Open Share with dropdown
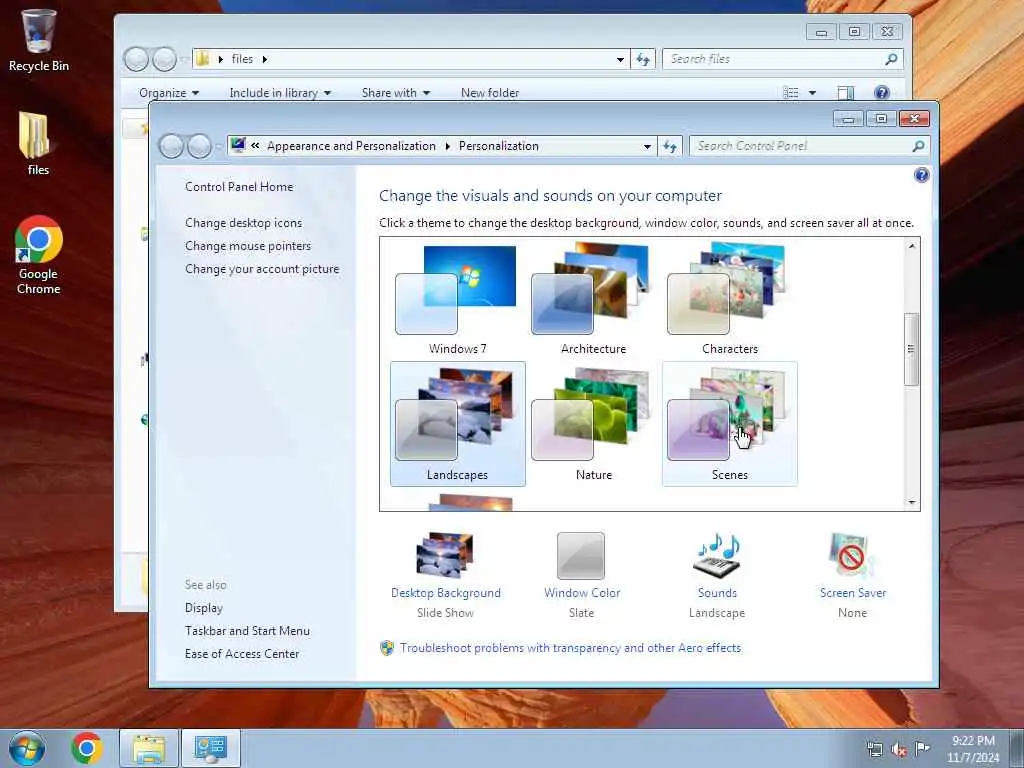Image resolution: width=1024 pixels, height=768 pixels. pyautogui.click(x=396, y=93)
